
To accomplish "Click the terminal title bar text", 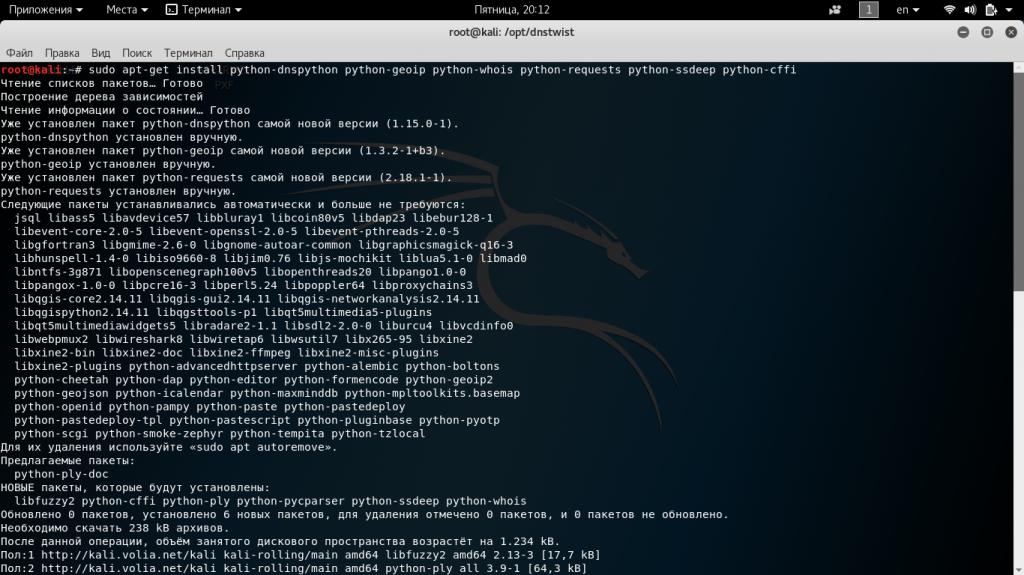I will coord(511,32).
